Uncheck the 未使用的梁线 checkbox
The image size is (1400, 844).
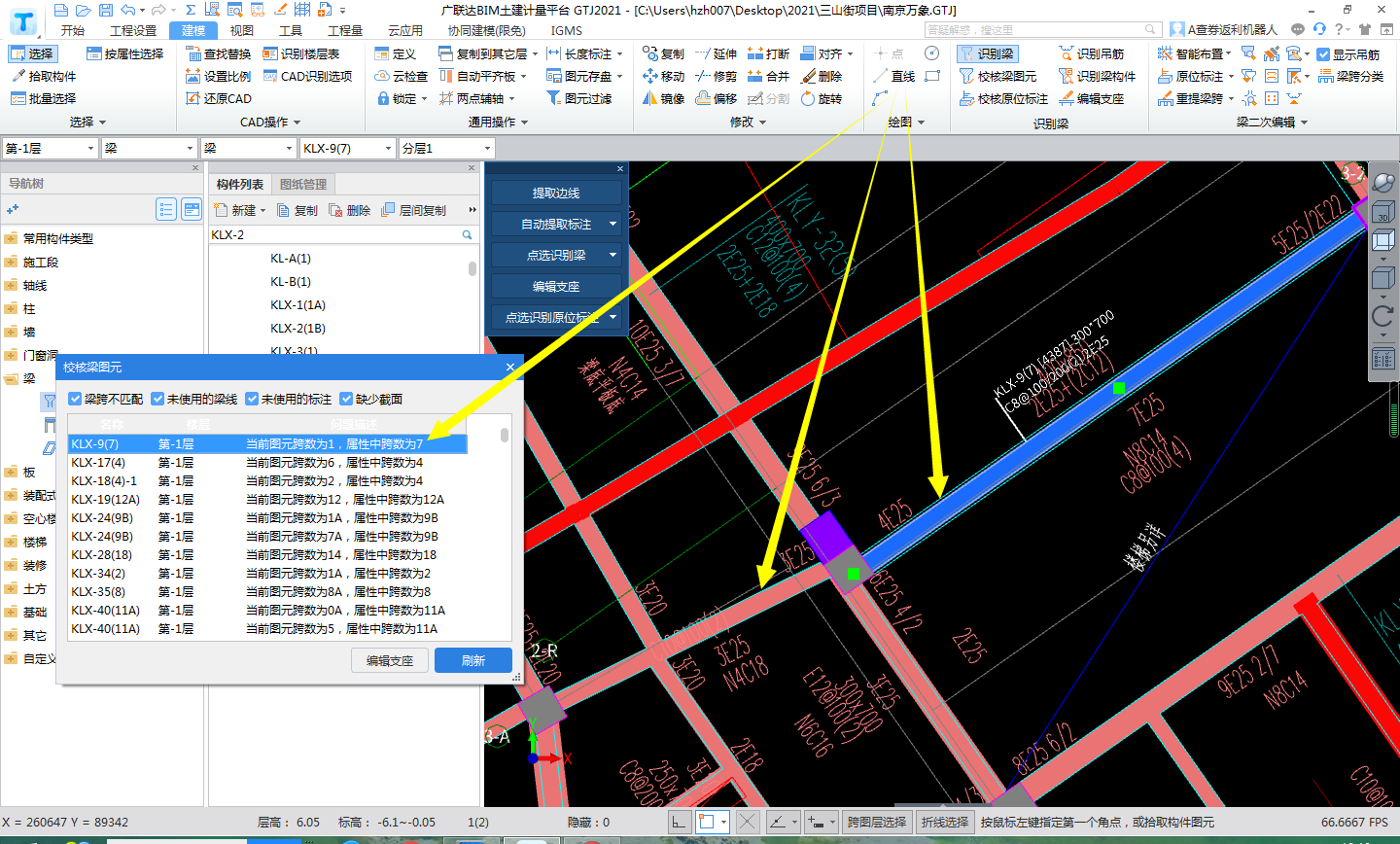point(157,399)
